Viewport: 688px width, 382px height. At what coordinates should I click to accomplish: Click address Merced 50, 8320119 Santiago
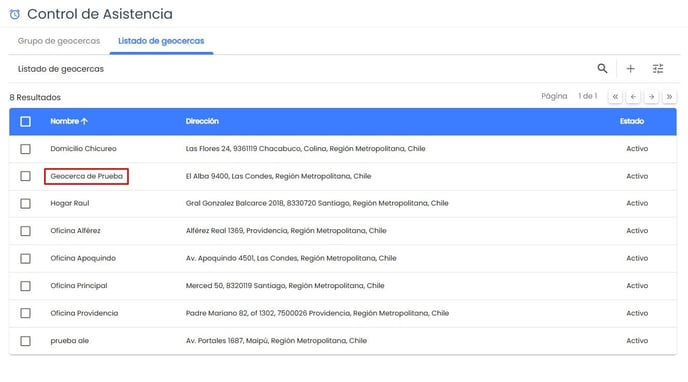tap(285, 286)
